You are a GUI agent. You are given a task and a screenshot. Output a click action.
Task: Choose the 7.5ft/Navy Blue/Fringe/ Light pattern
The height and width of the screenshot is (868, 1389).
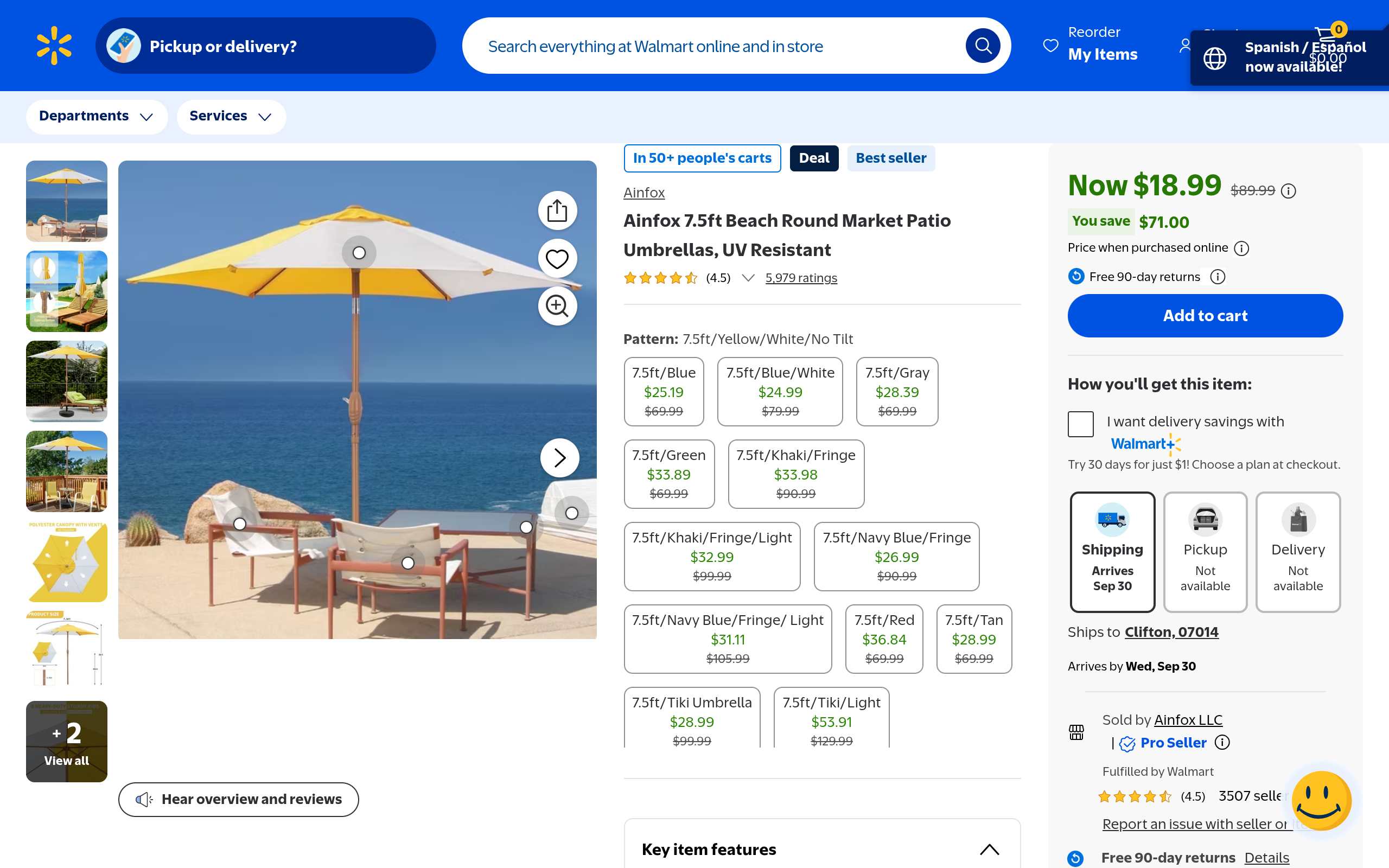click(x=728, y=639)
